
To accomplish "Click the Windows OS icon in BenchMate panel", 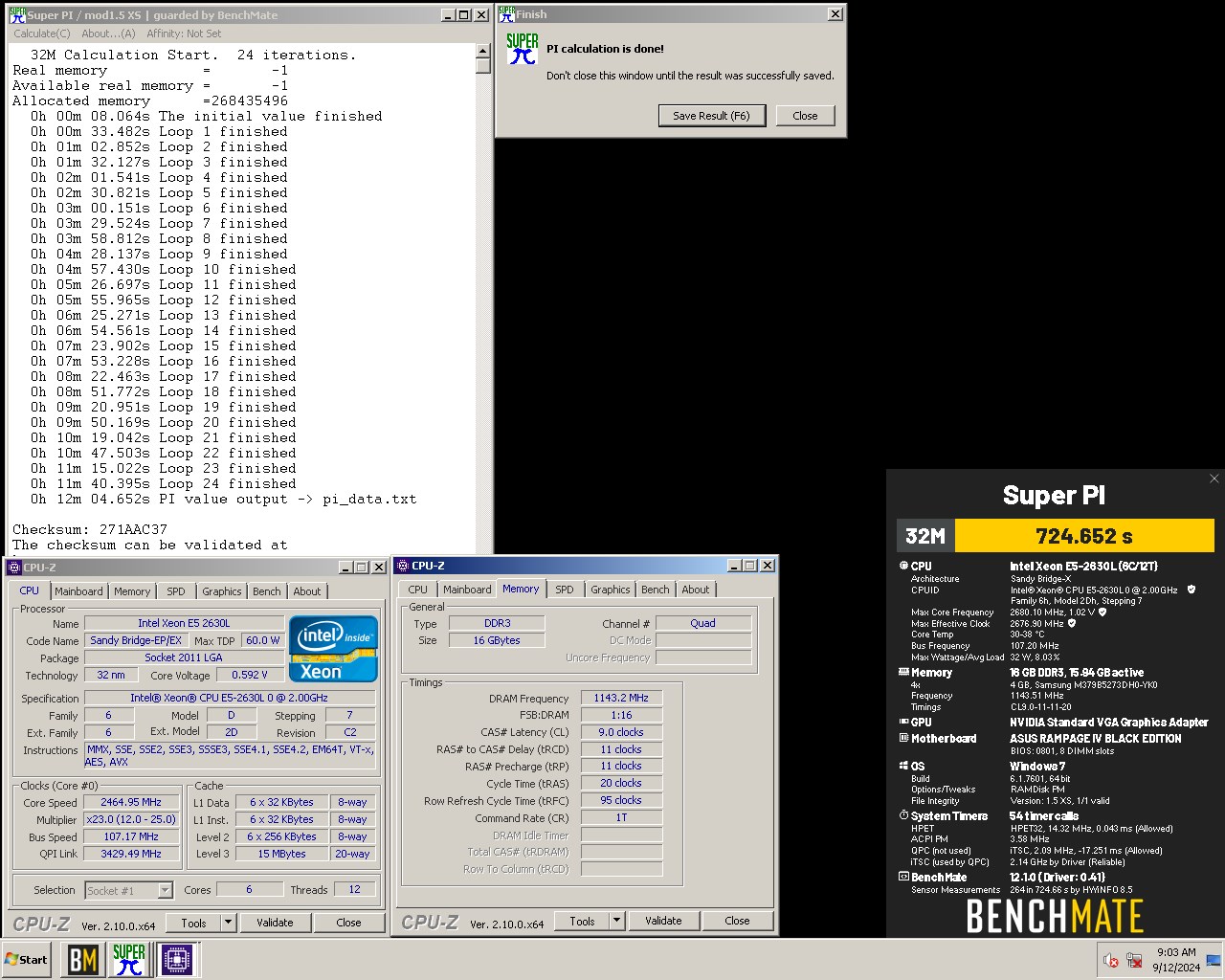I will pyautogui.click(x=903, y=766).
